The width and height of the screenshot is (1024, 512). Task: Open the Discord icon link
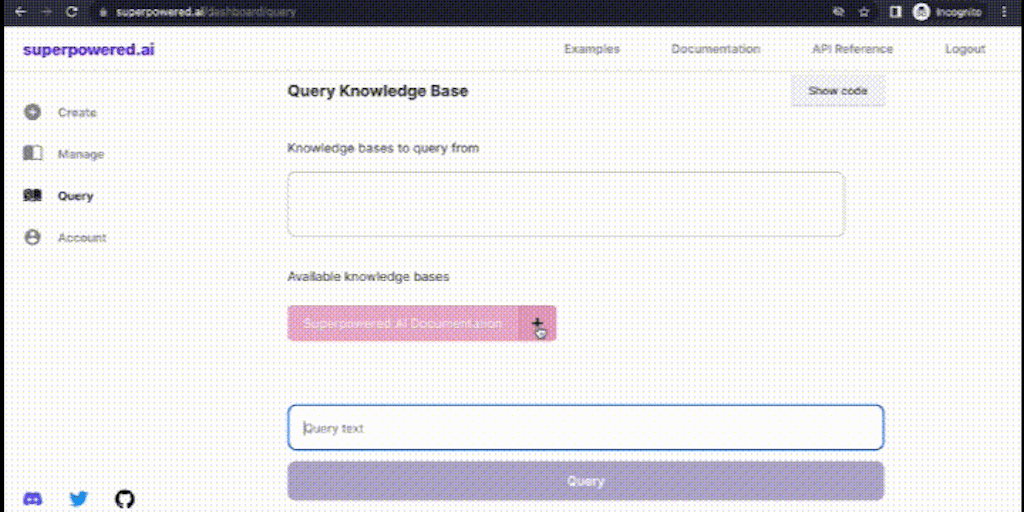(33, 498)
